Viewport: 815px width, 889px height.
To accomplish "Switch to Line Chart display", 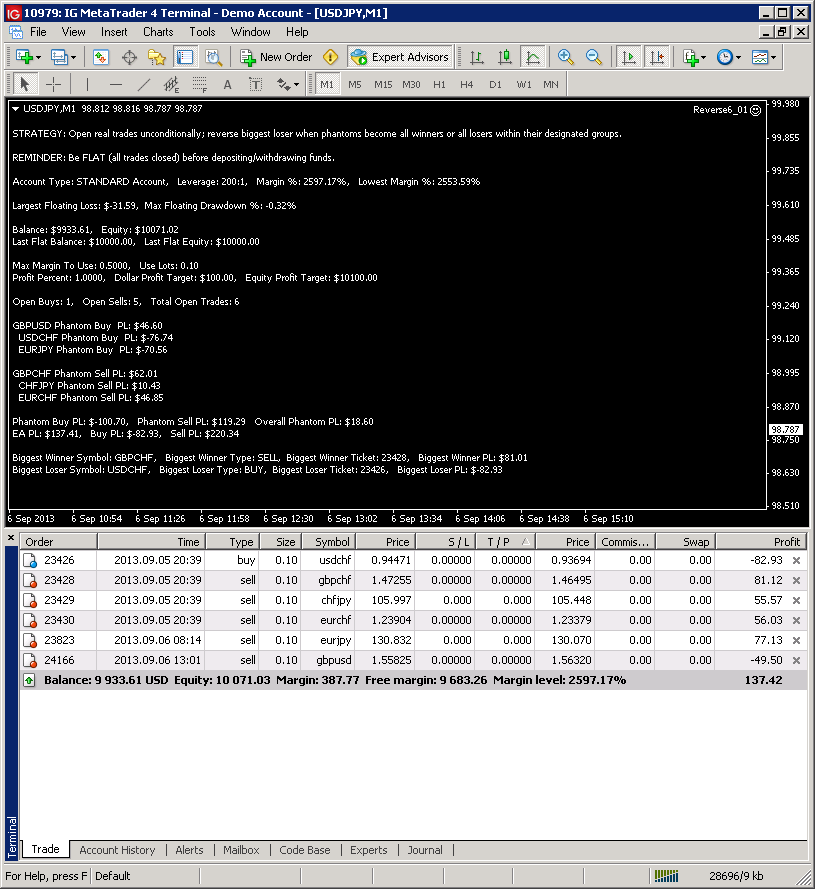I will [533, 57].
